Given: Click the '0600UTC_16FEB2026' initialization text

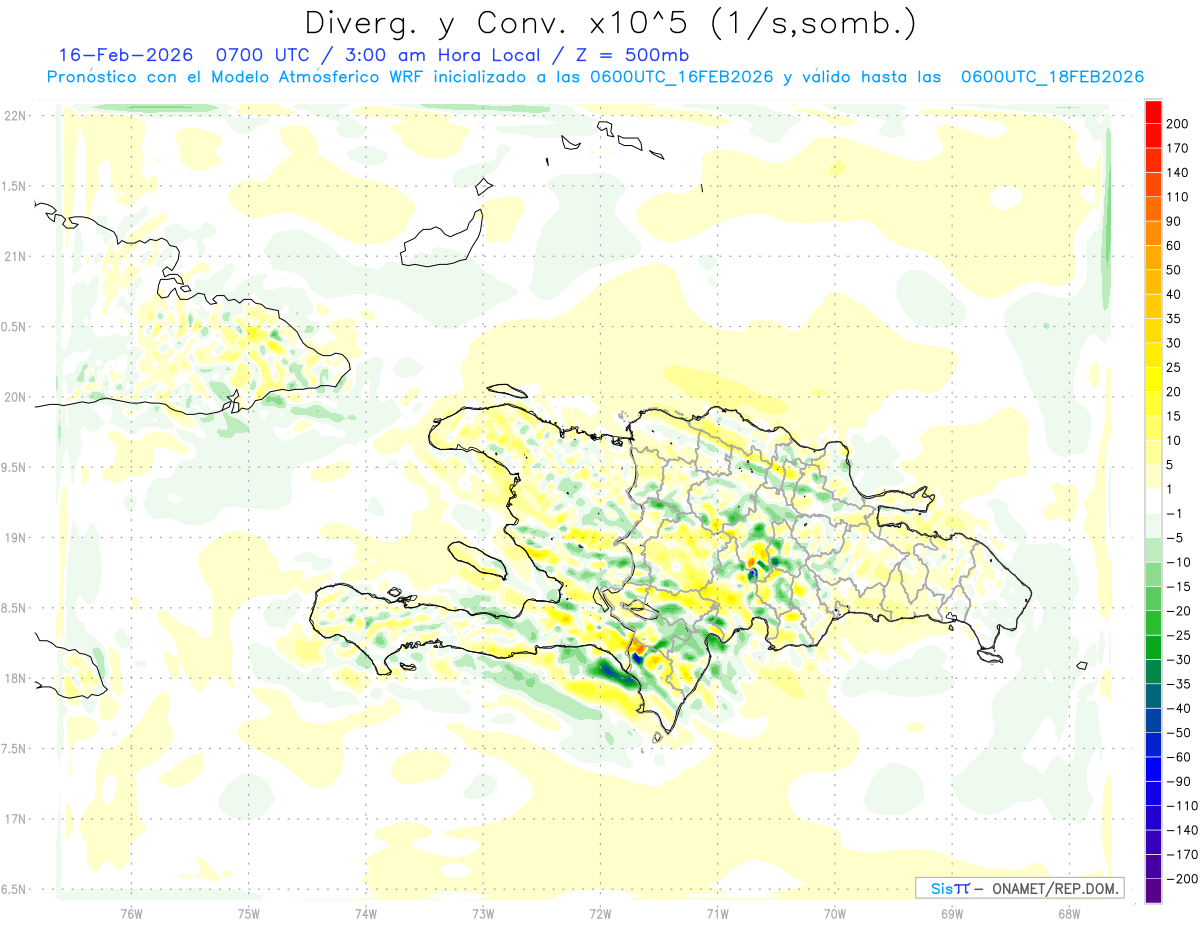Looking at the screenshot, I should pyautogui.click(x=682, y=77).
